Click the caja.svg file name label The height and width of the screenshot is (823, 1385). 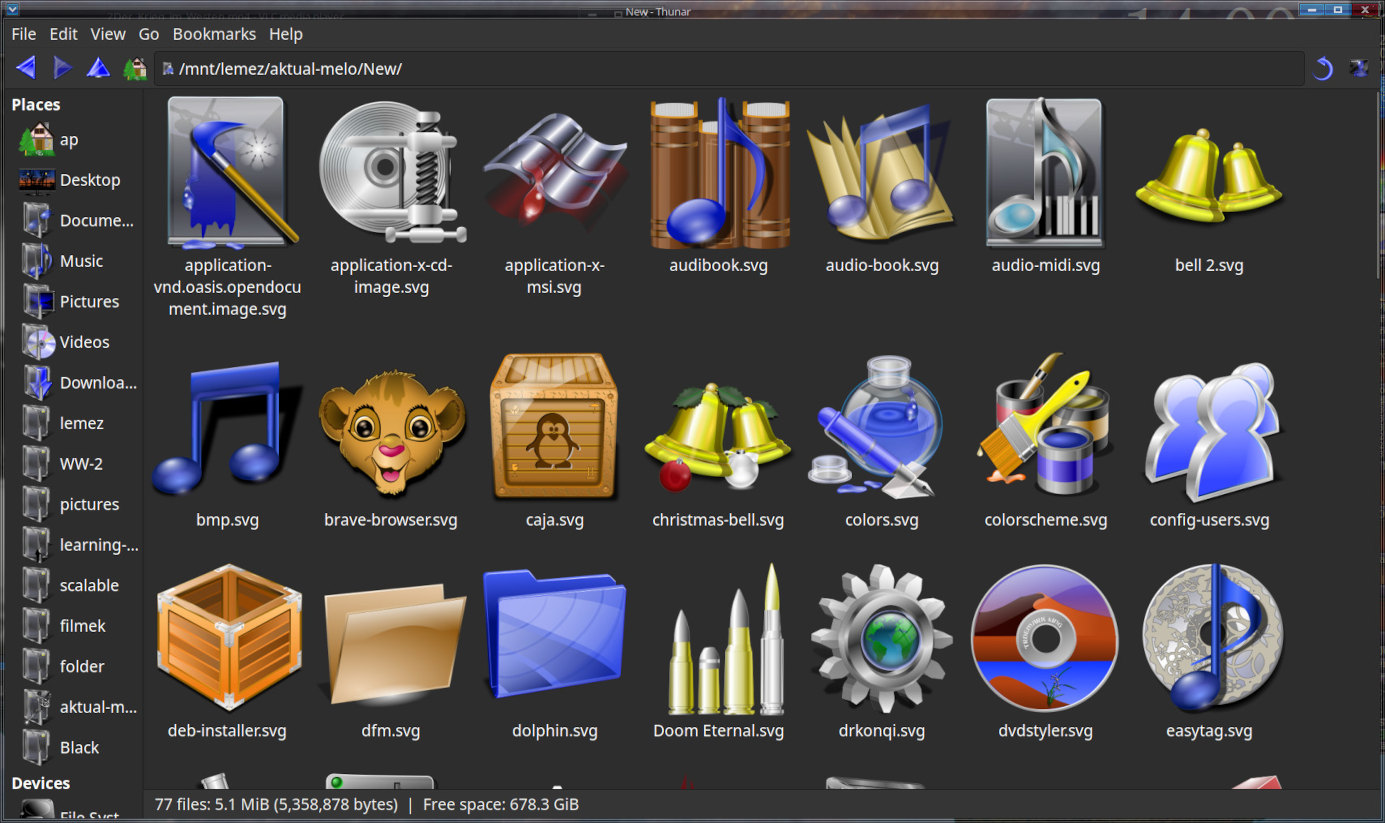coord(555,520)
